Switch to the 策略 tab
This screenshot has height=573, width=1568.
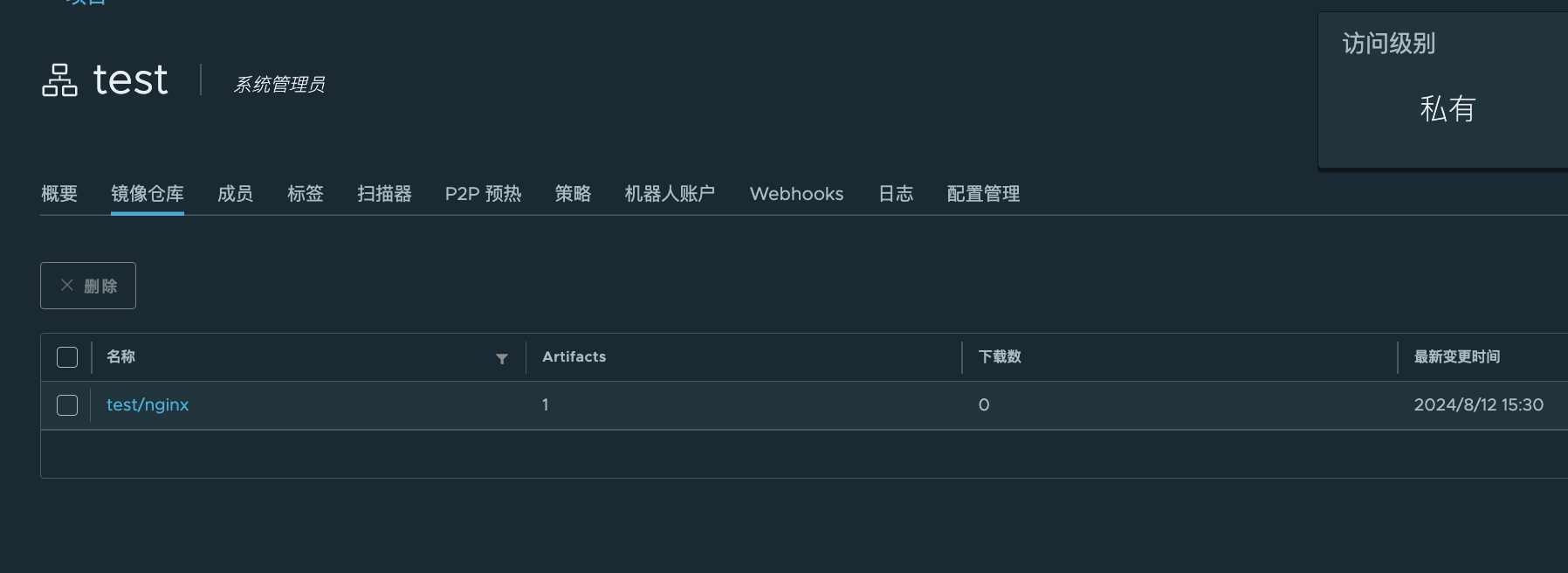(x=573, y=194)
